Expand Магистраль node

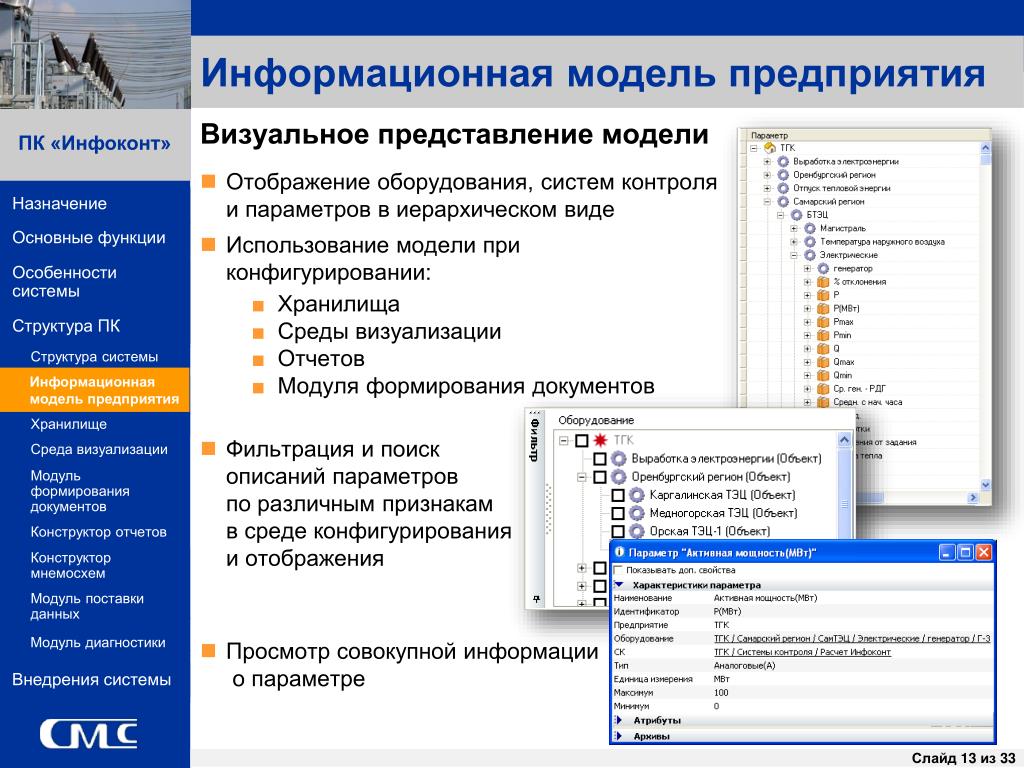(794, 229)
